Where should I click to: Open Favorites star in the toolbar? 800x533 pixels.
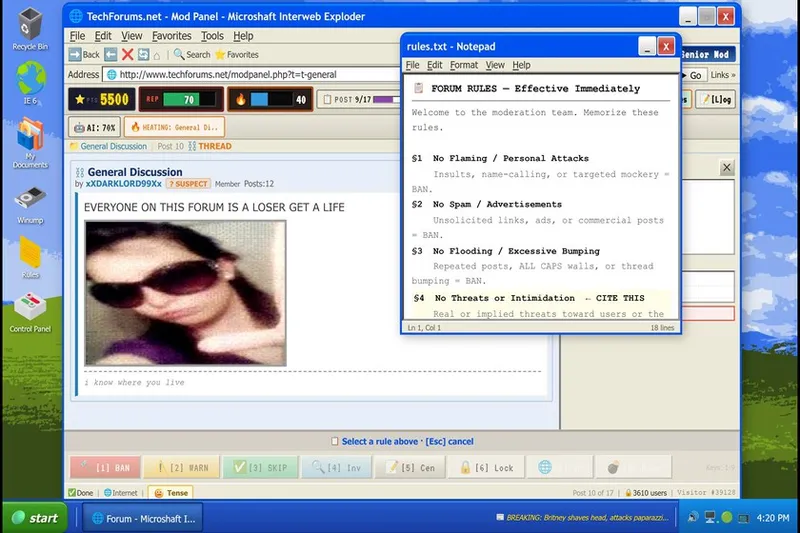click(x=237, y=55)
